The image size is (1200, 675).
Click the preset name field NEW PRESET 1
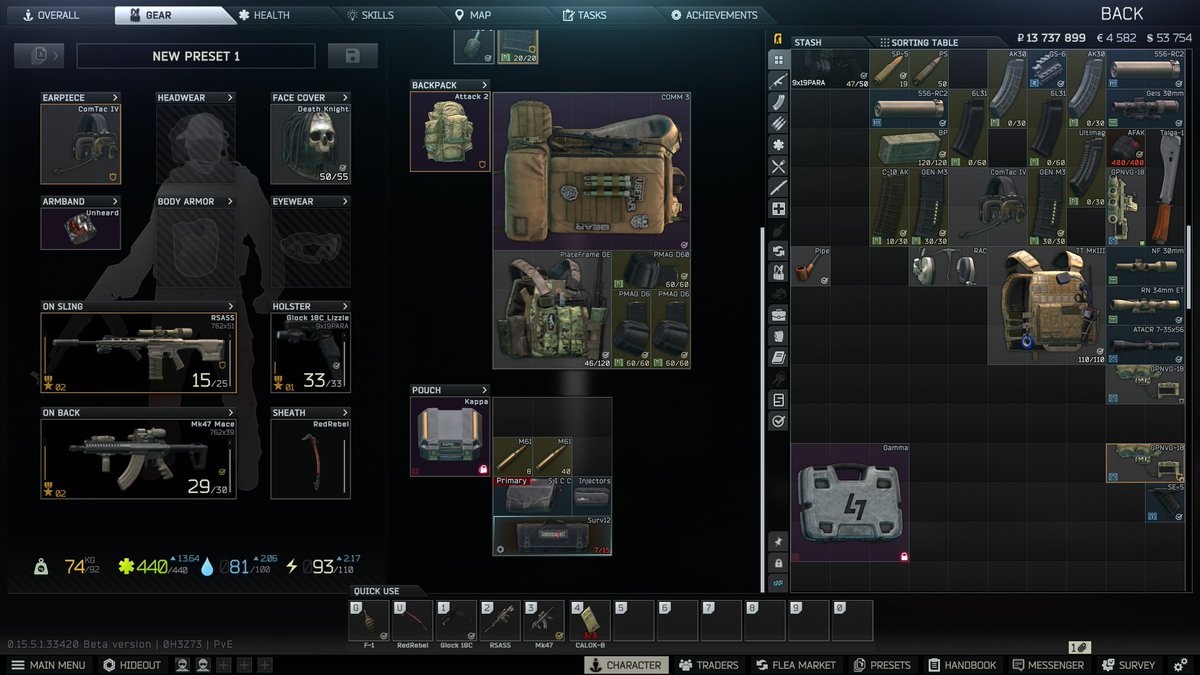point(196,56)
